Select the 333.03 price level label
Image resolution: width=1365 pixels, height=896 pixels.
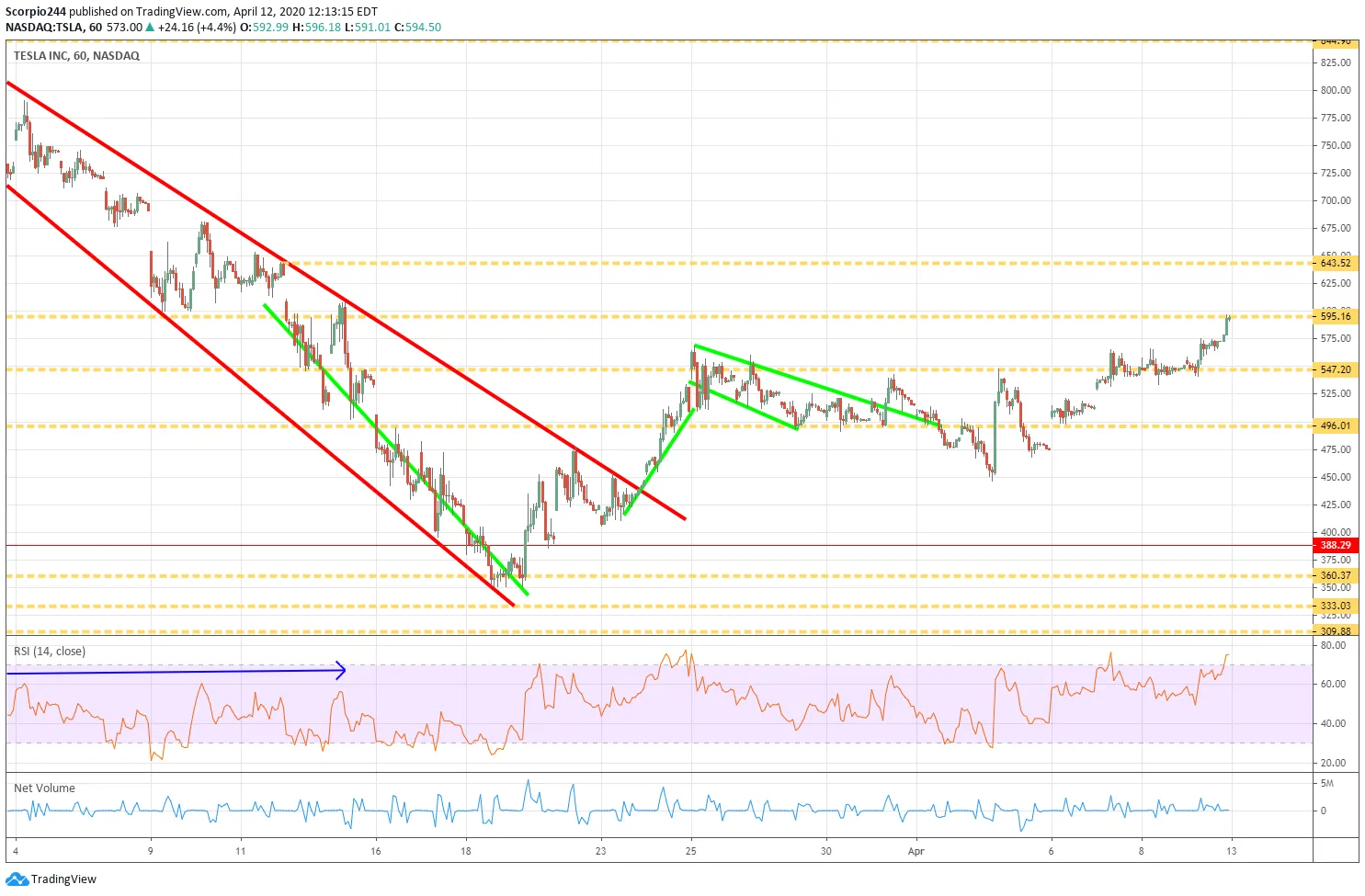(1336, 606)
